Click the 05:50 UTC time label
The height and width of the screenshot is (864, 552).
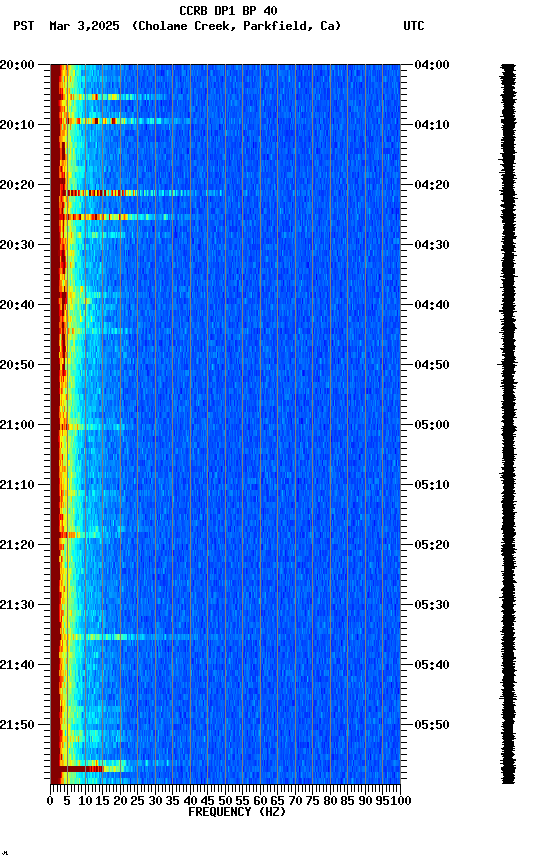point(432,725)
